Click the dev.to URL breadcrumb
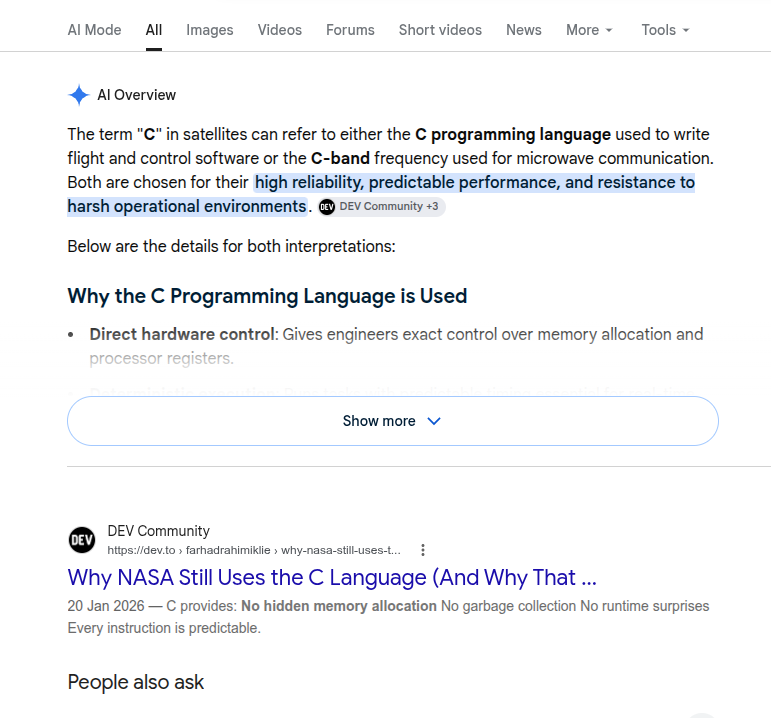 [254, 550]
